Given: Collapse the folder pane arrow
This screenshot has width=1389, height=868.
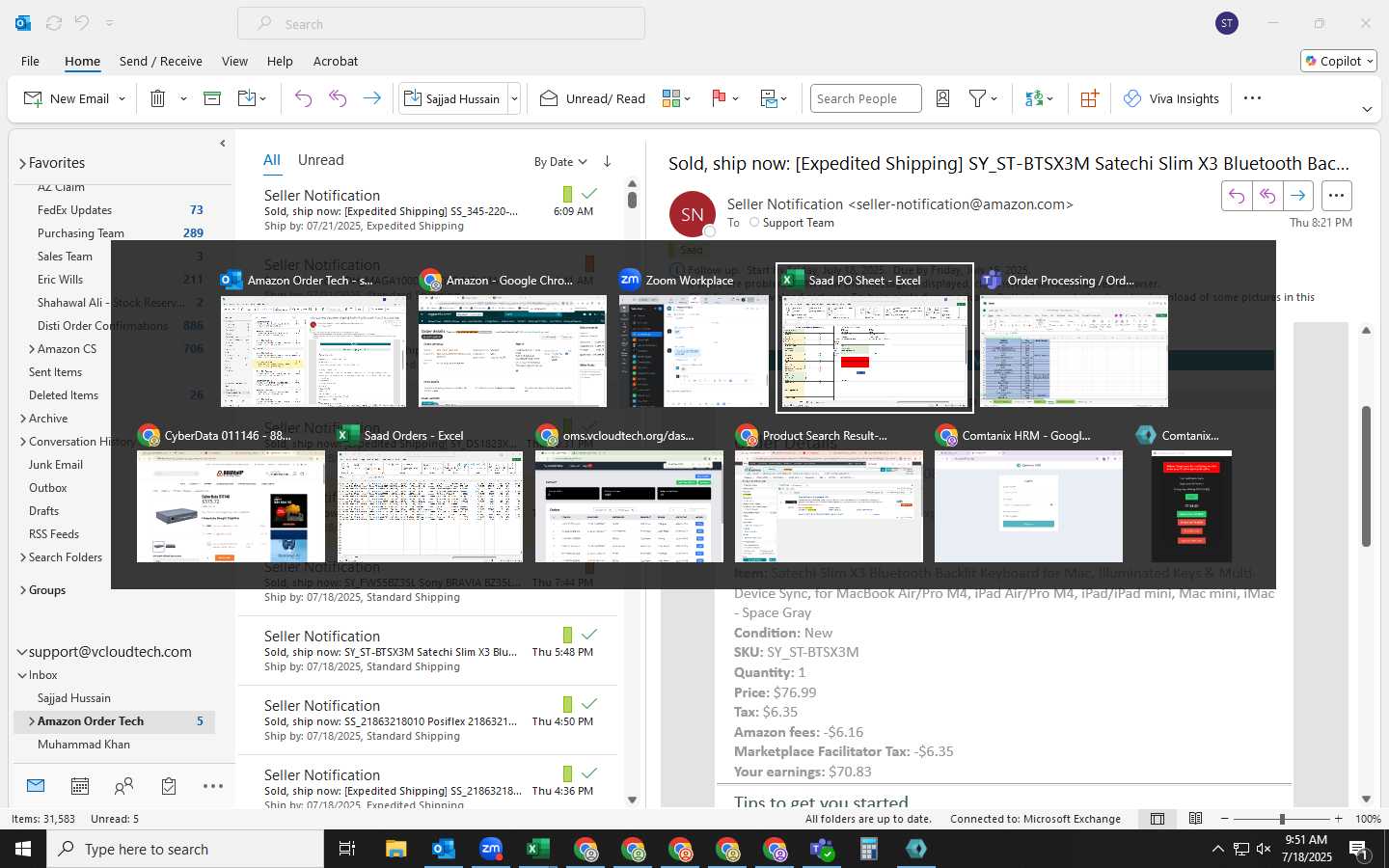Looking at the screenshot, I should click(x=223, y=143).
